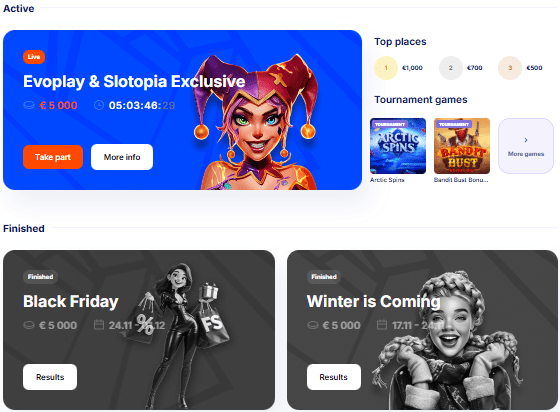Click the Arctic Spins game label

(387, 180)
